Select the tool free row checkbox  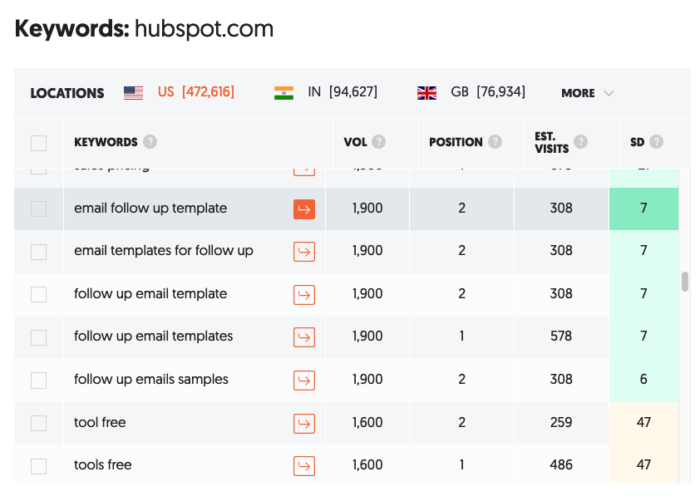39,423
